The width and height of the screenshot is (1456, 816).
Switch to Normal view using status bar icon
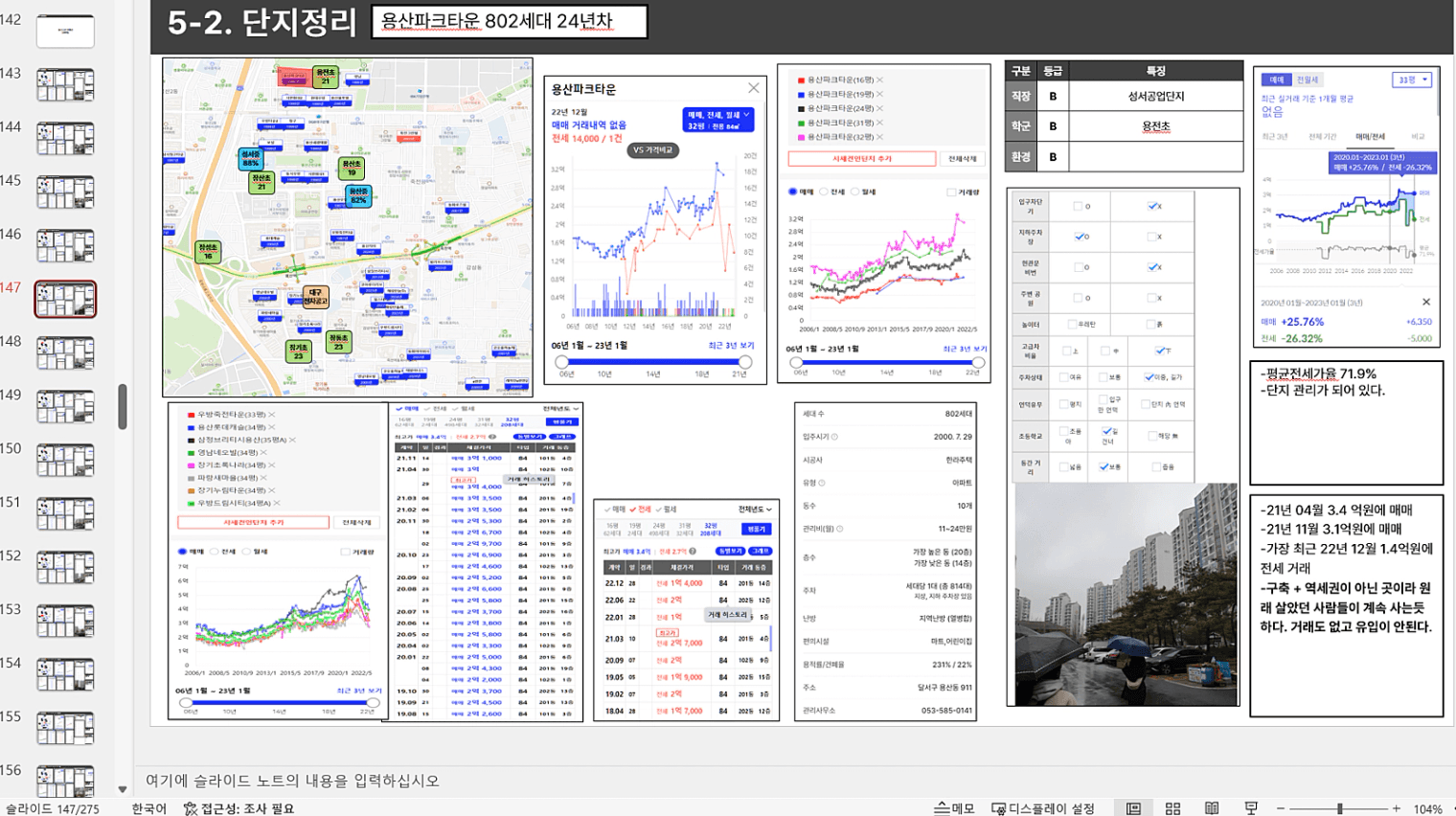coord(1133,808)
